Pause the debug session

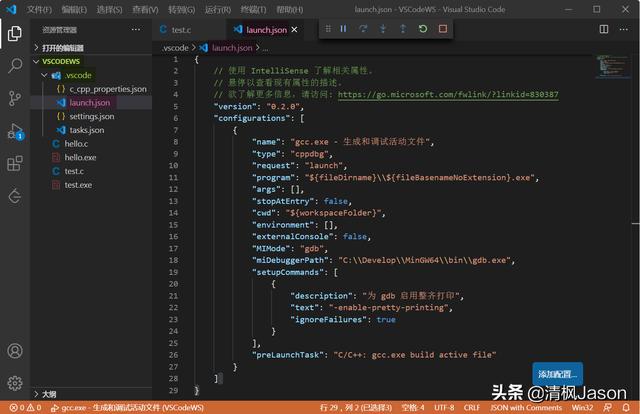(343, 29)
